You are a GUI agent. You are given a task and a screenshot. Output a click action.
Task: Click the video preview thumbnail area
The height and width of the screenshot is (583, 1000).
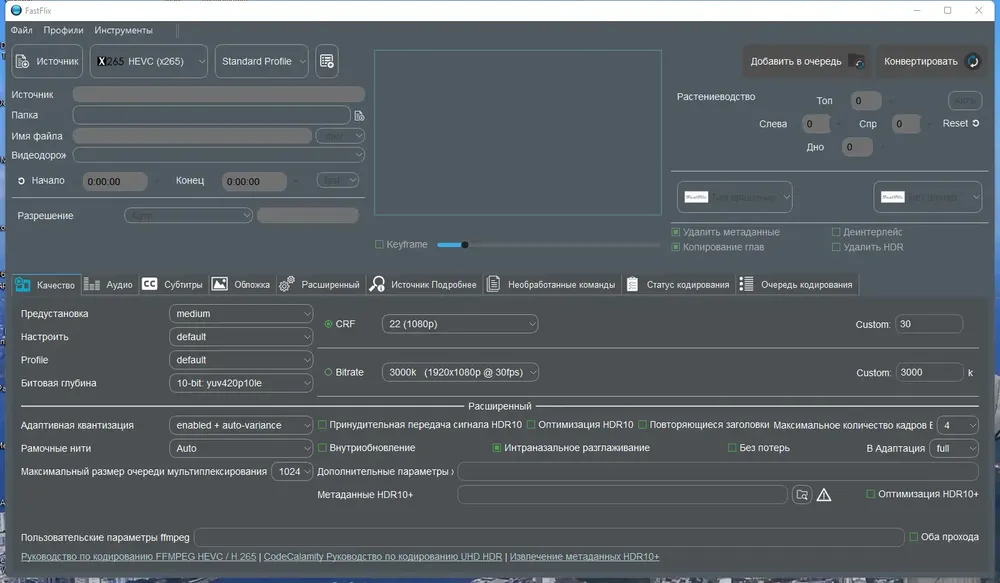tap(518, 133)
